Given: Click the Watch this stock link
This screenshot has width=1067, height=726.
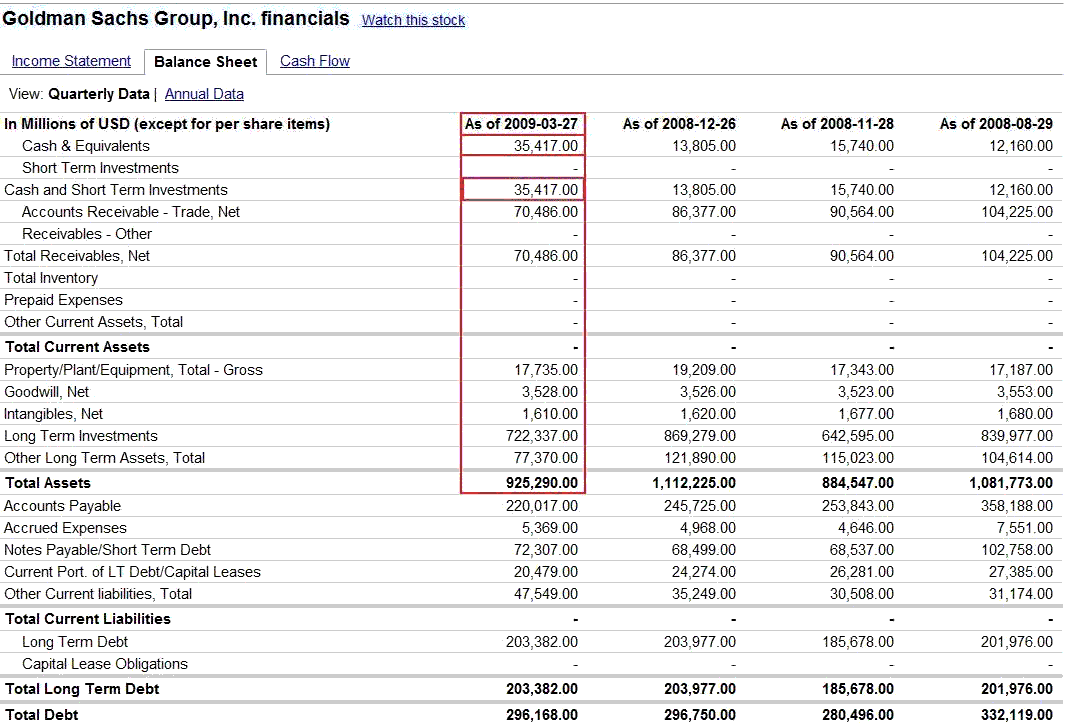Looking at the screenshot, I should click(413, 20).
